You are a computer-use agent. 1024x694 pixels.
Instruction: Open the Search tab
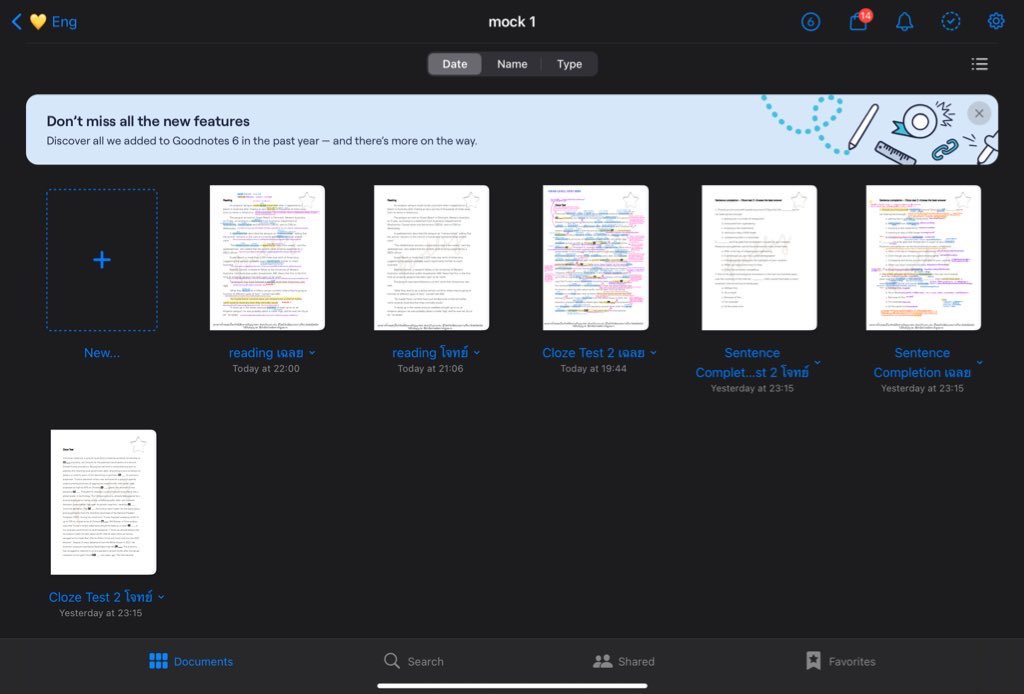click(413, 661)
